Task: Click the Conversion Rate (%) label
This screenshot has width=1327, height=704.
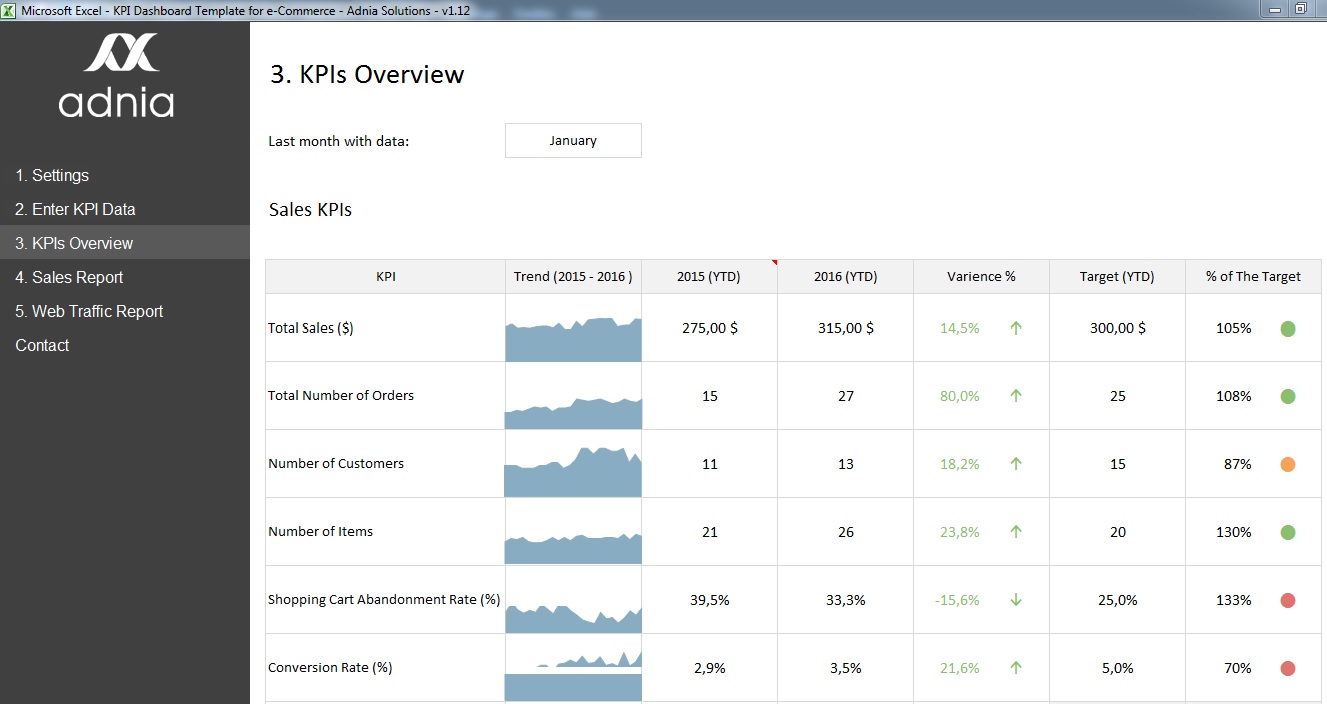Action: click(330, 668)
